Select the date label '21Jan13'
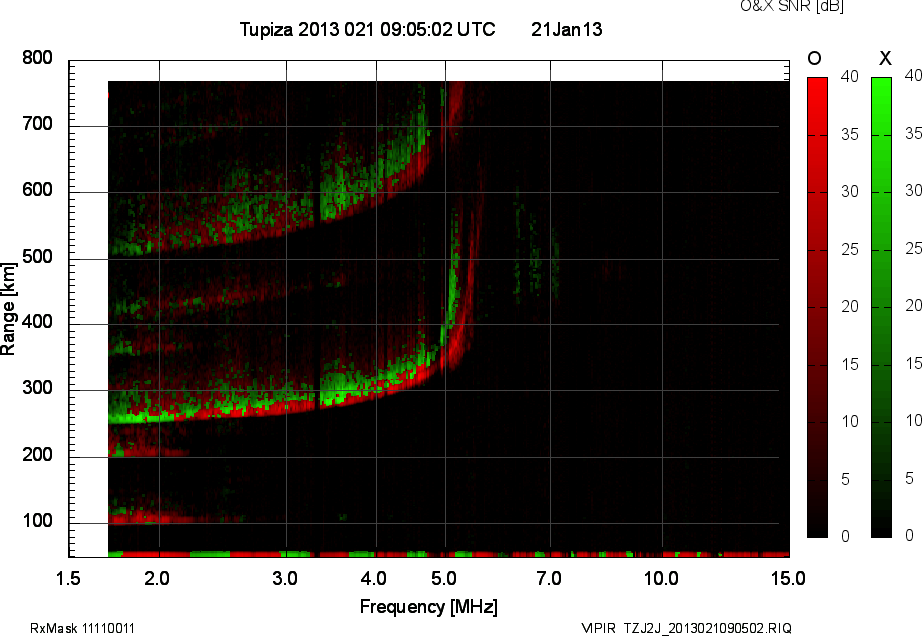Screen dimensions: 922x636 pos(566,29)
